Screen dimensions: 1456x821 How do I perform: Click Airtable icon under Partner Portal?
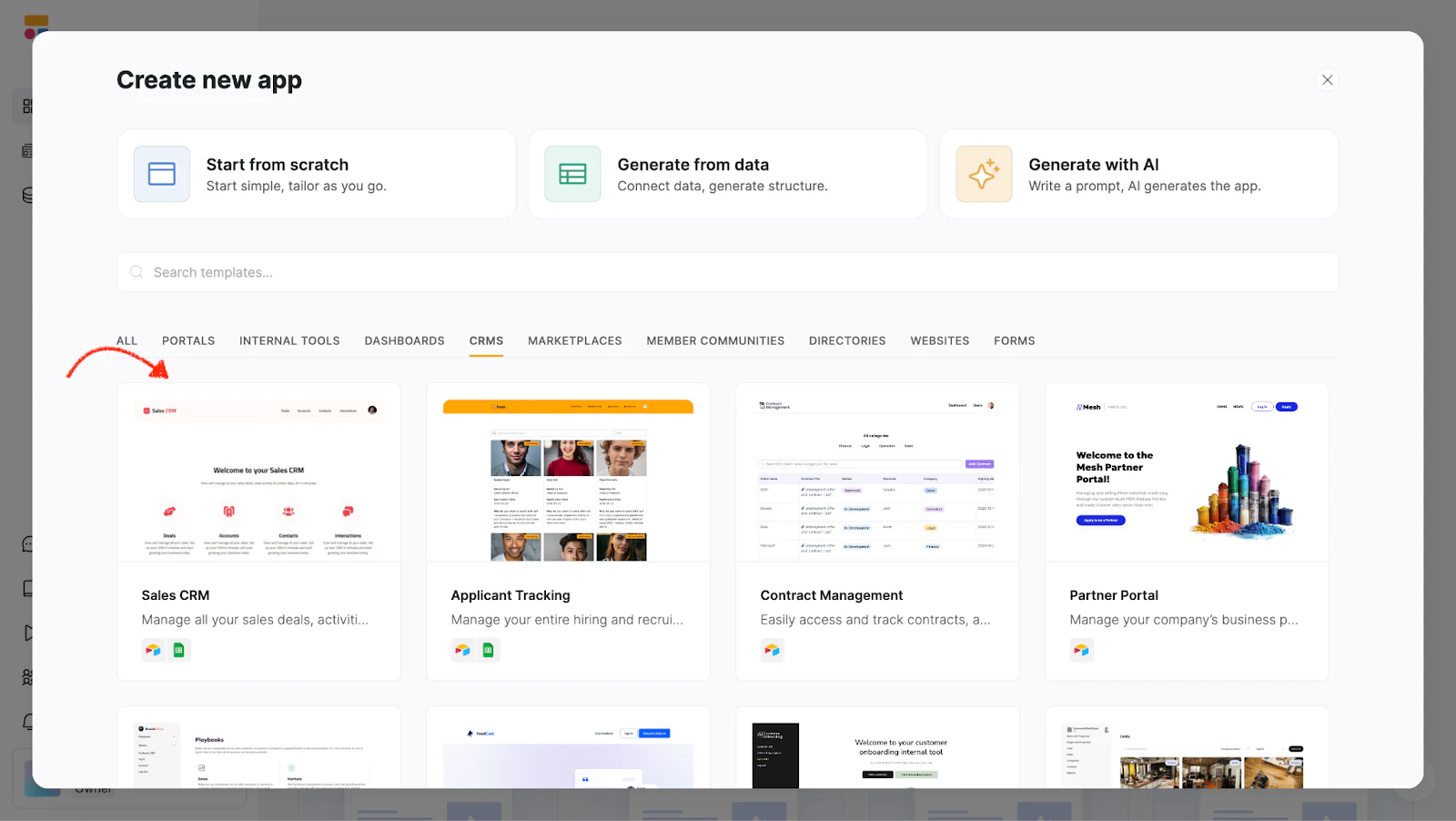[x=1081, y=650]
